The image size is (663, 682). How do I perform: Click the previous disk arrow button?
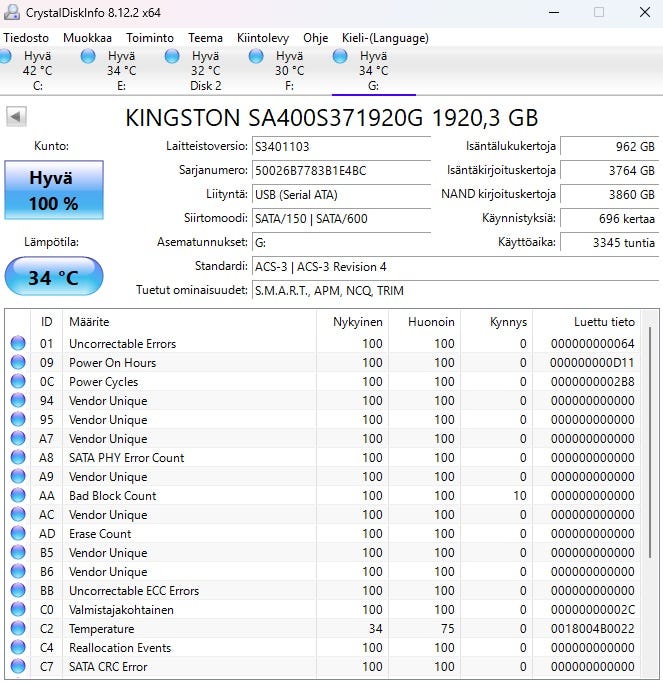point(16,117)
